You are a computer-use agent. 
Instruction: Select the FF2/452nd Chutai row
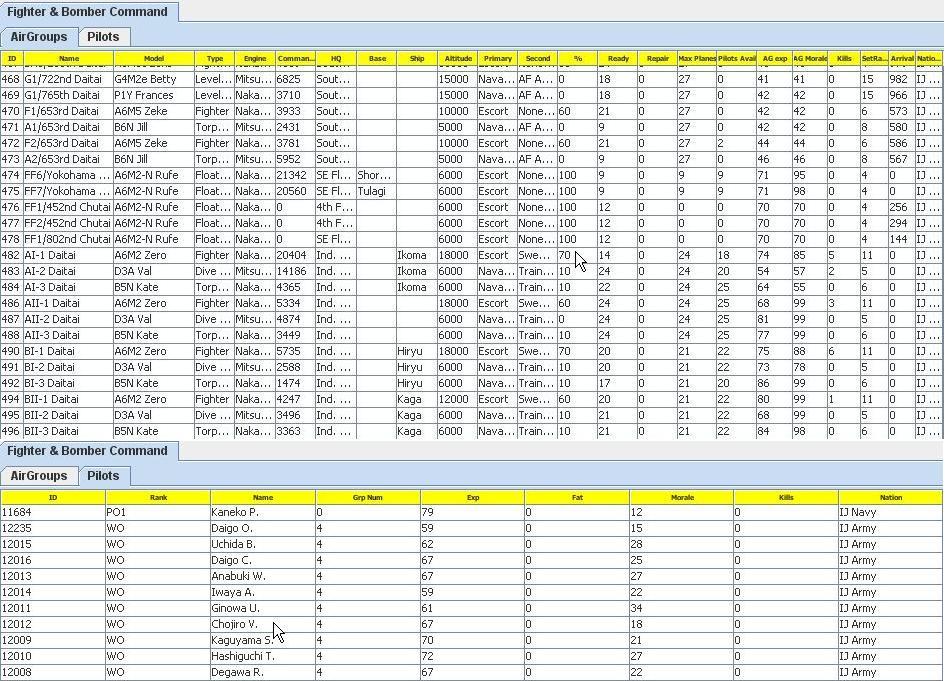(471, 223)
